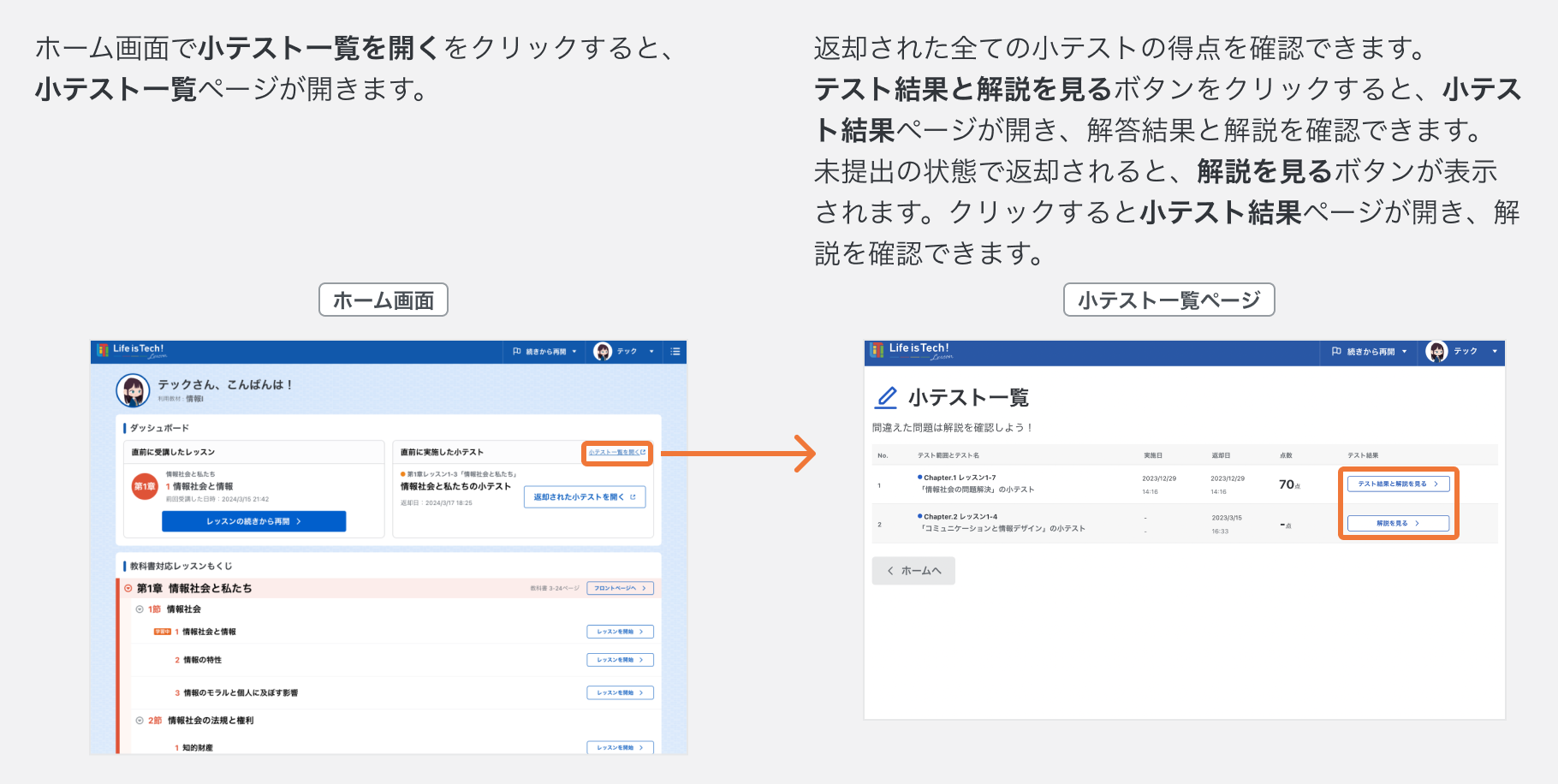Click the 点数 column header
This screenshot has height=784, width=1558.
tap(1286, 455)
